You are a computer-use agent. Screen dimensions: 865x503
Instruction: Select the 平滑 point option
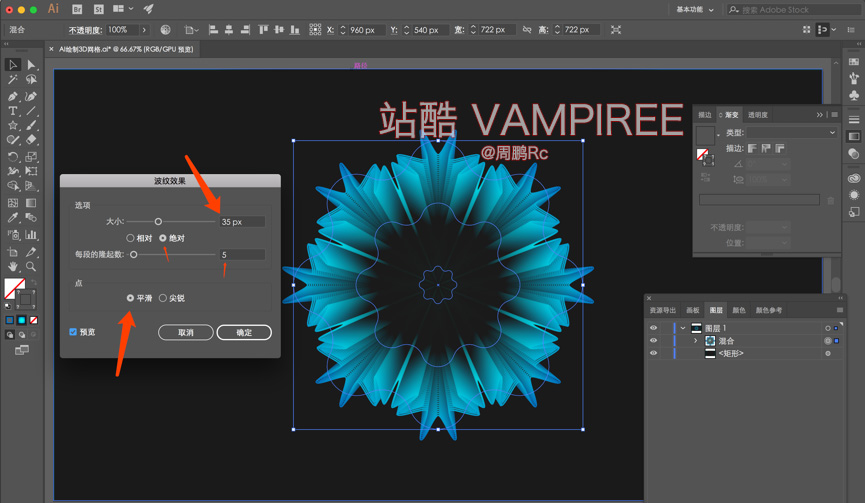pos(130,298)
